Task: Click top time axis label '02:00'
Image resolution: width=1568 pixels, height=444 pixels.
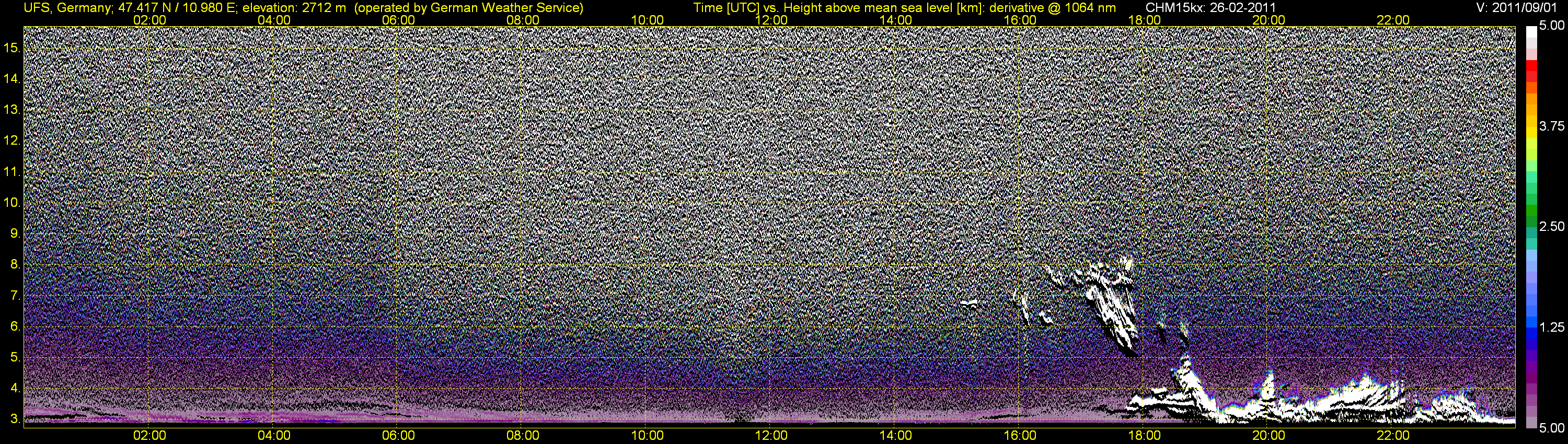Action: 149,20
